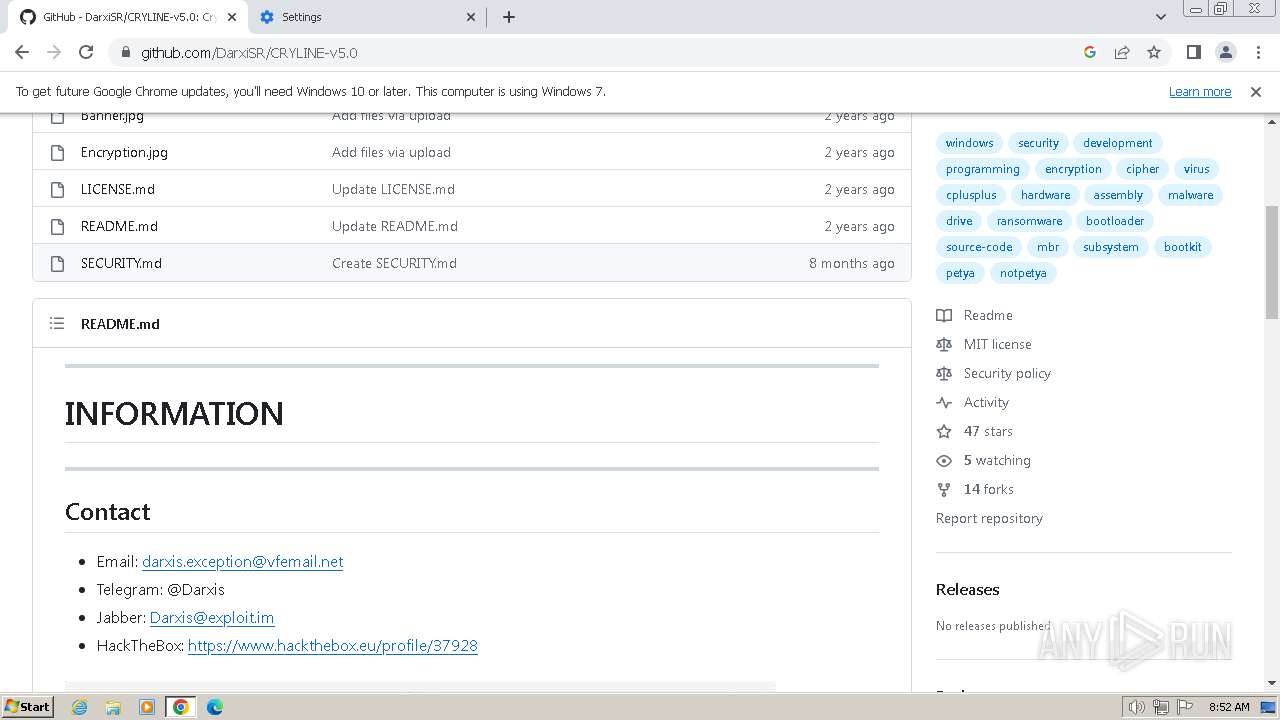Dismiss the Chrome update notification bar
Screen dimensions: 1280x720
pos(1256,91)
